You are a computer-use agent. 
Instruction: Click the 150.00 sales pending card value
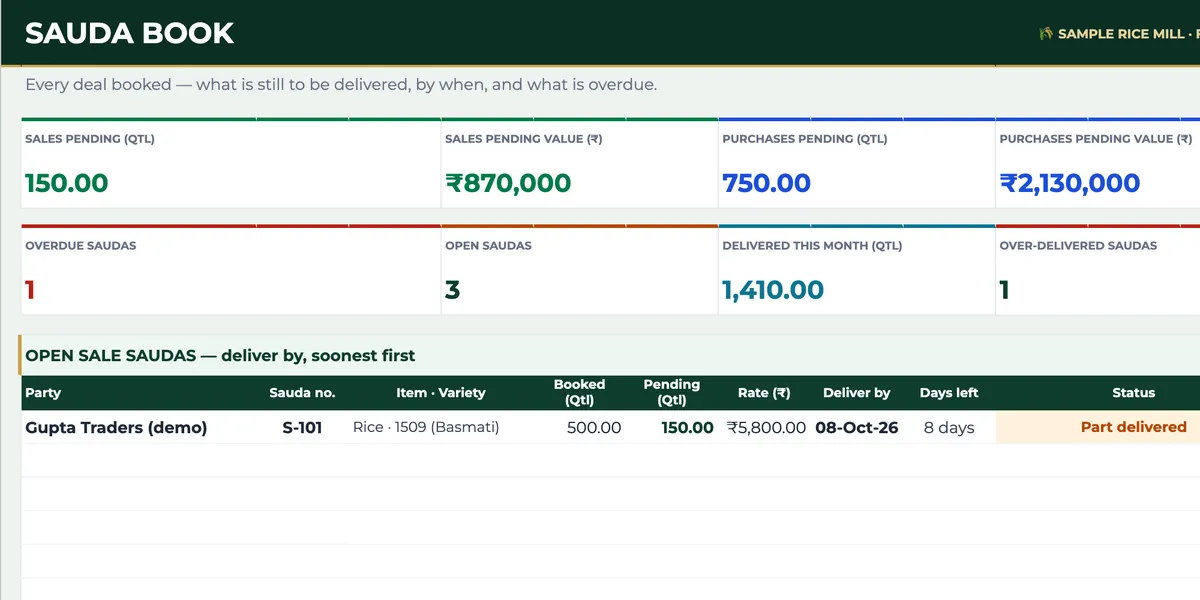point(67,183)
